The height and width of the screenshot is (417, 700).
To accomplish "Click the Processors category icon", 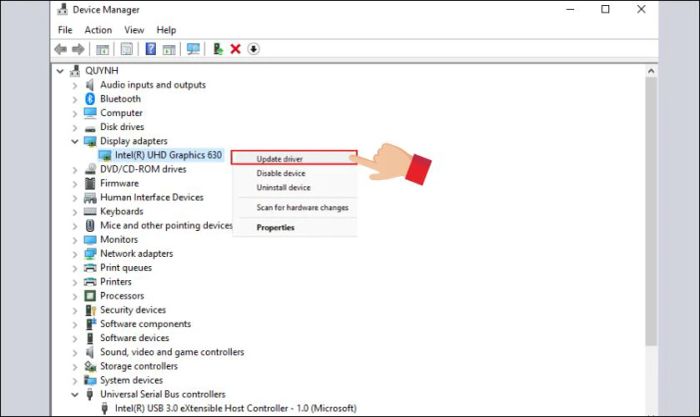I will tap(90, 296).
